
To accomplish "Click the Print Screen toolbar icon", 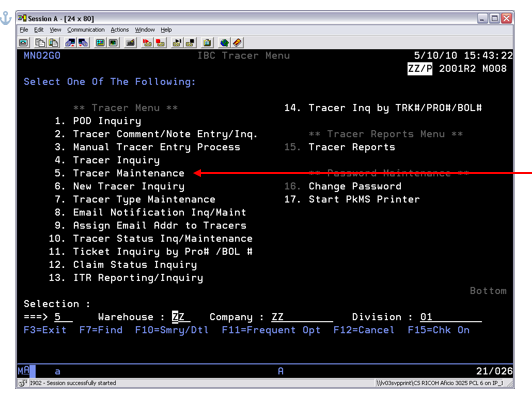I will (x=24, y=42).
